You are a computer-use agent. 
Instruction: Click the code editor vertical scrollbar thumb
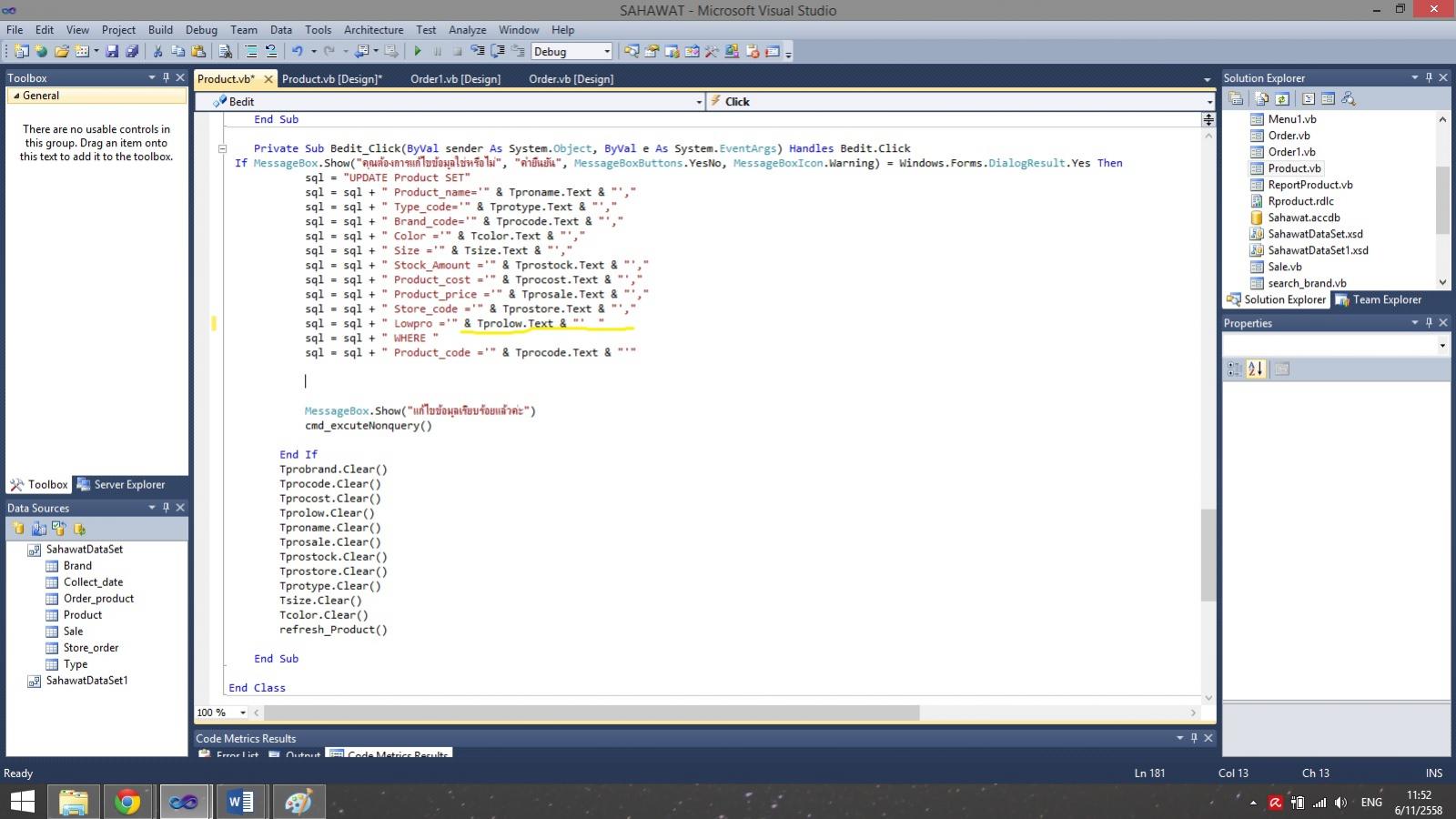1208,555
